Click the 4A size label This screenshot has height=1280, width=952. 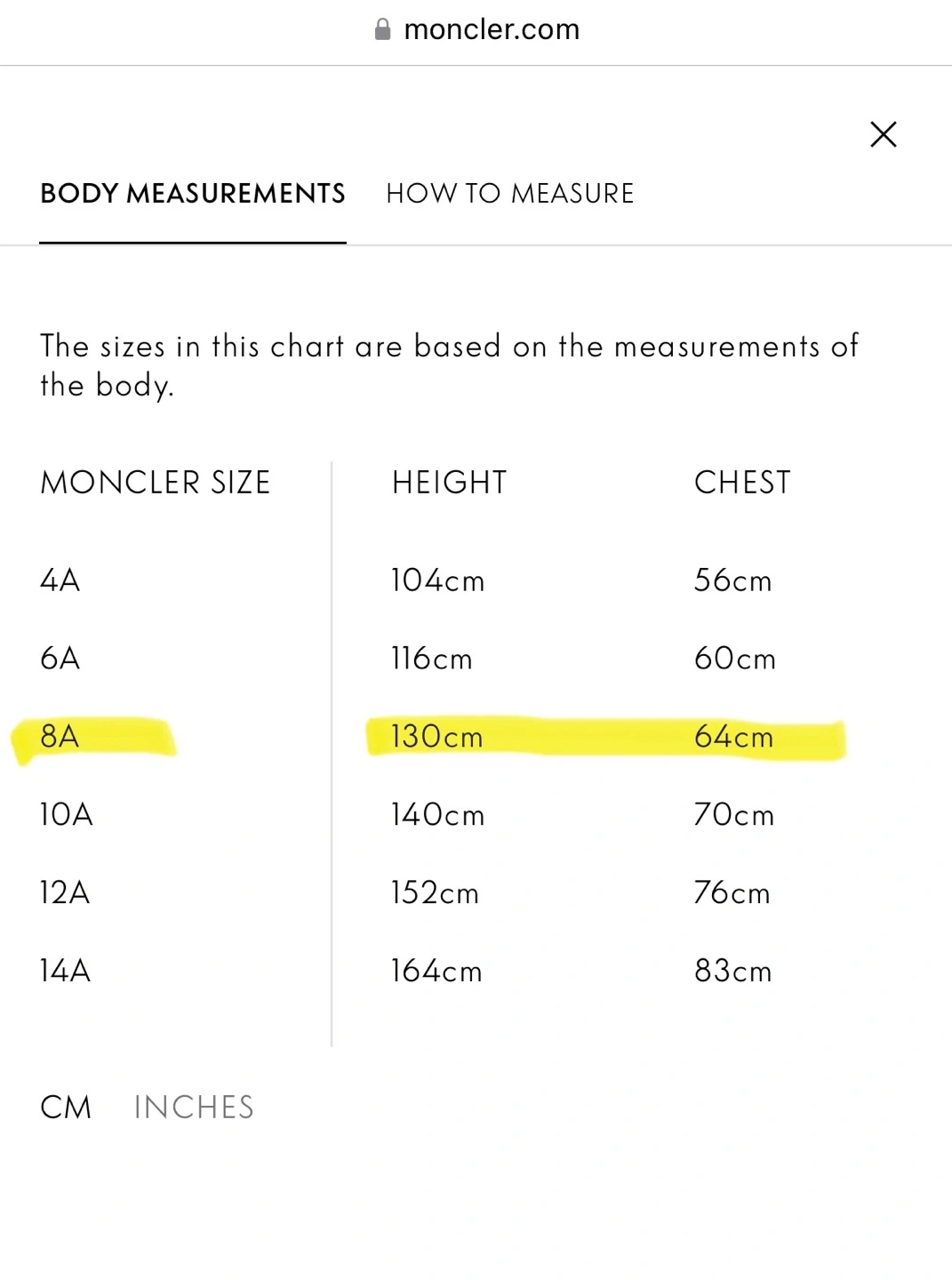(x=60, y=580)
